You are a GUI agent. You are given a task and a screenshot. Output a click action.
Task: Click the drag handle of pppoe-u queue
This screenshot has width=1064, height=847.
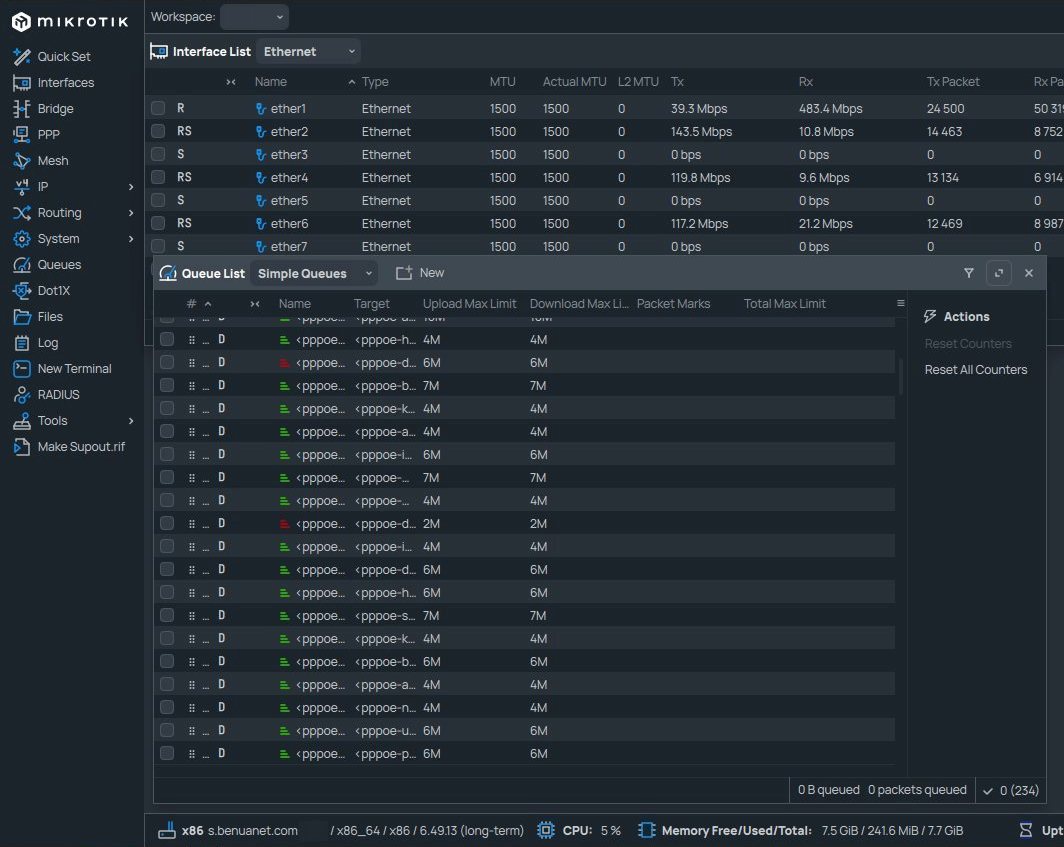click(192, 731)
